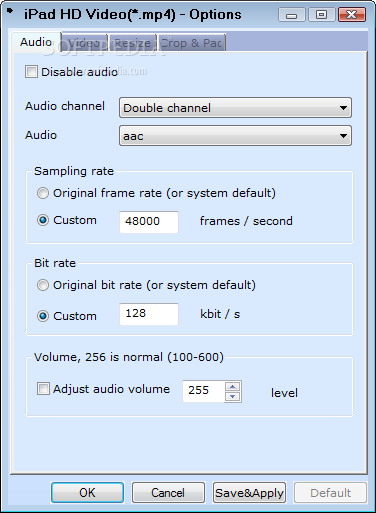Screen dimensions: 376x513
Task: Minimize the Options window
Action: point(291,15)
